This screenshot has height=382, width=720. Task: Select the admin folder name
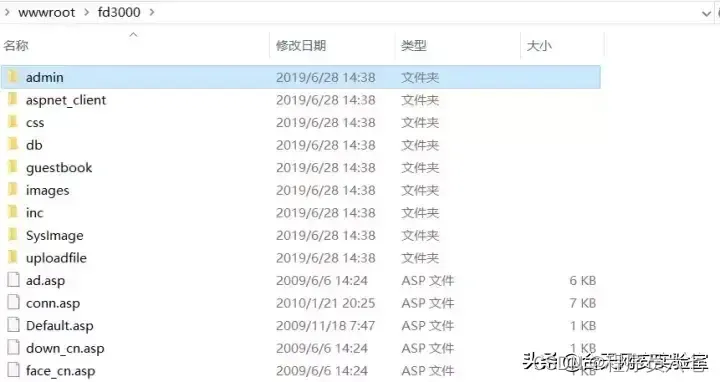coord(45,77)
